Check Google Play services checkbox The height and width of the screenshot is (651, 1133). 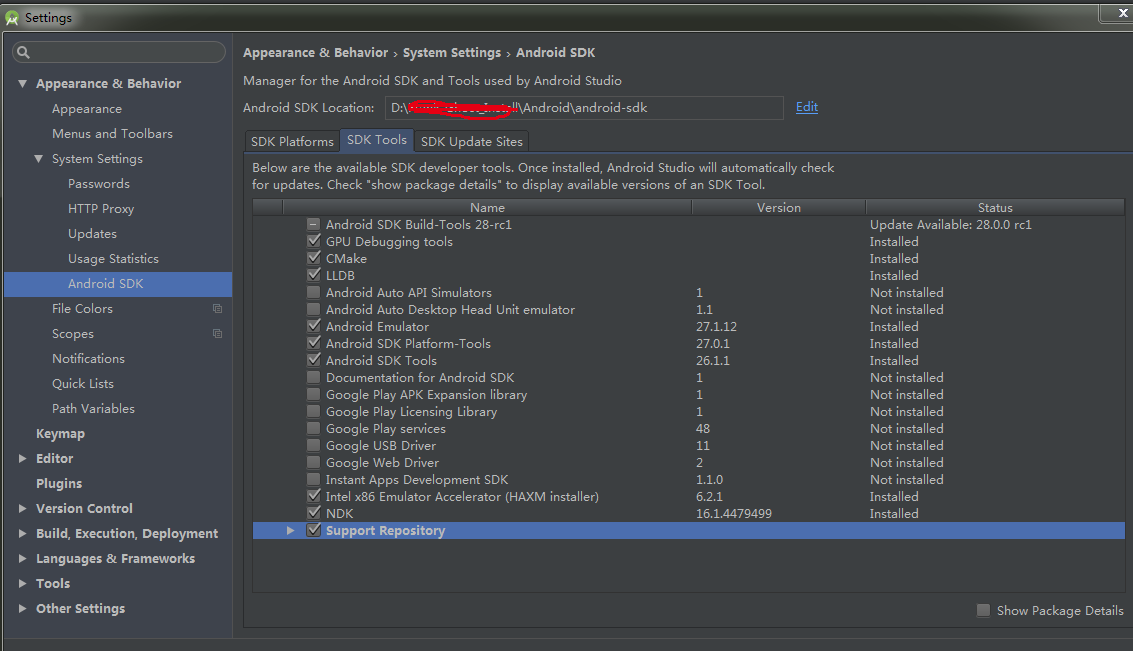pyautogui.click(x=314, y=428)
